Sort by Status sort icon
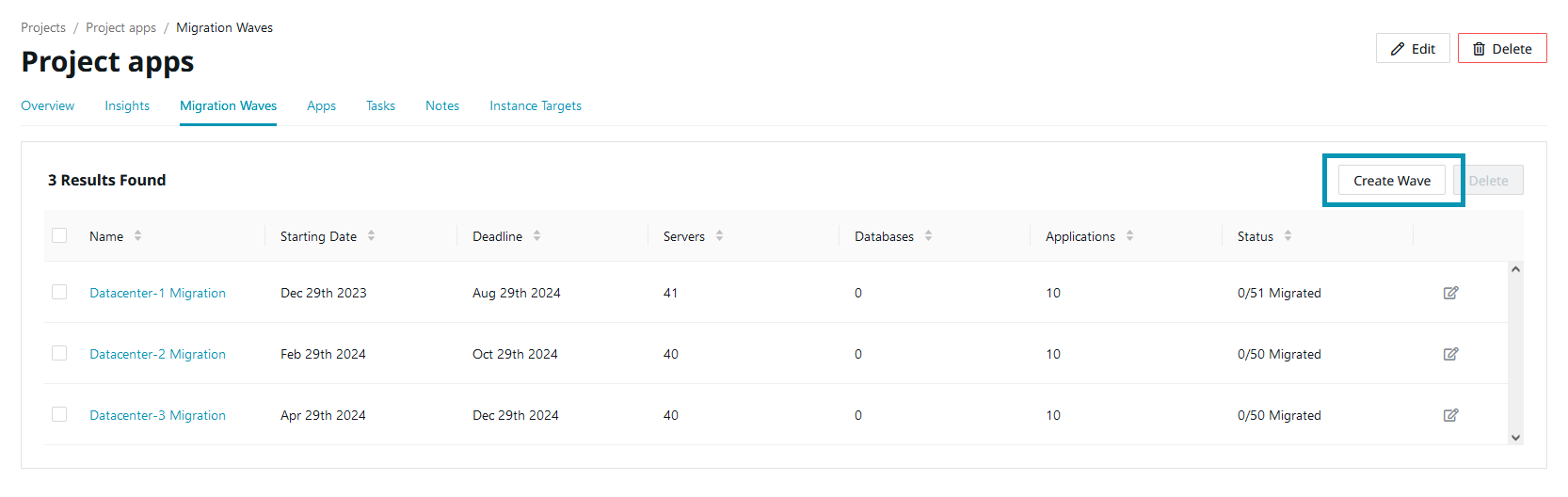1568x497 pixels. 1288,236
